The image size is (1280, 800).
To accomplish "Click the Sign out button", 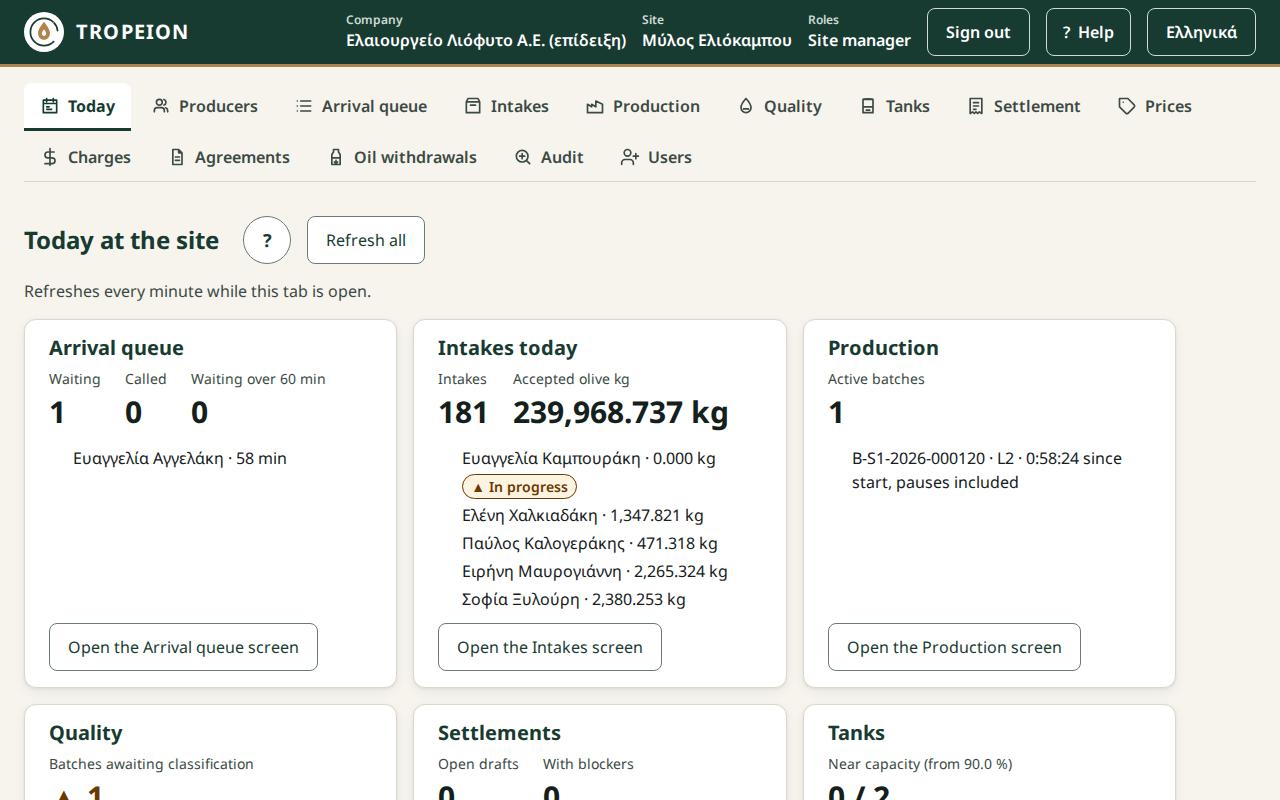I will (978, 32).
